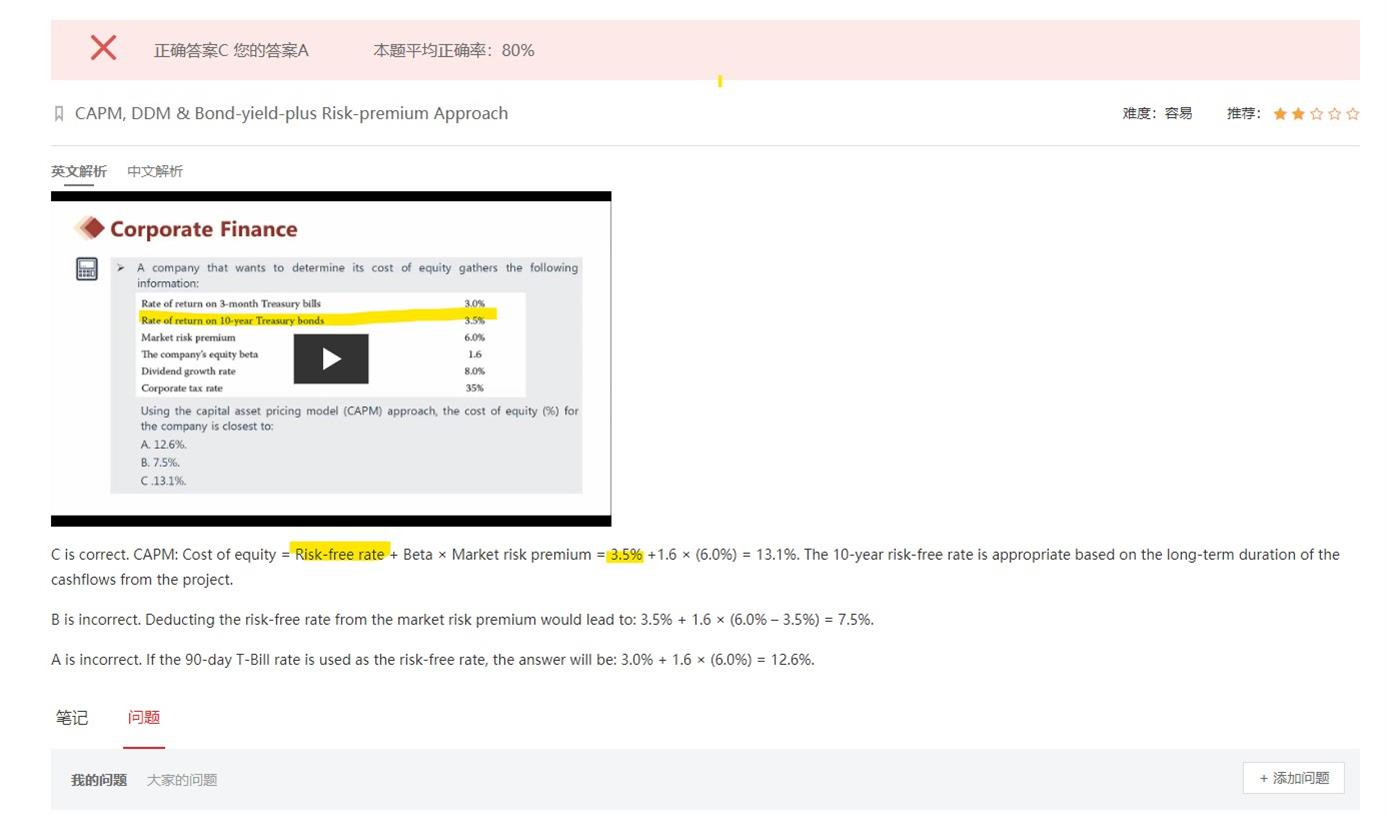
Task: Click the 'Market risk premium' row in slide
Action: click(x=313, y=337)
